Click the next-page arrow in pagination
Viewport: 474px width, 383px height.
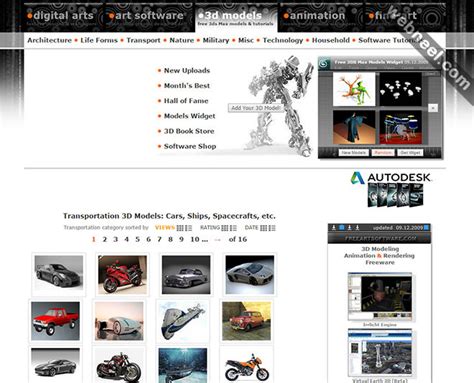[x=218, y=240]
